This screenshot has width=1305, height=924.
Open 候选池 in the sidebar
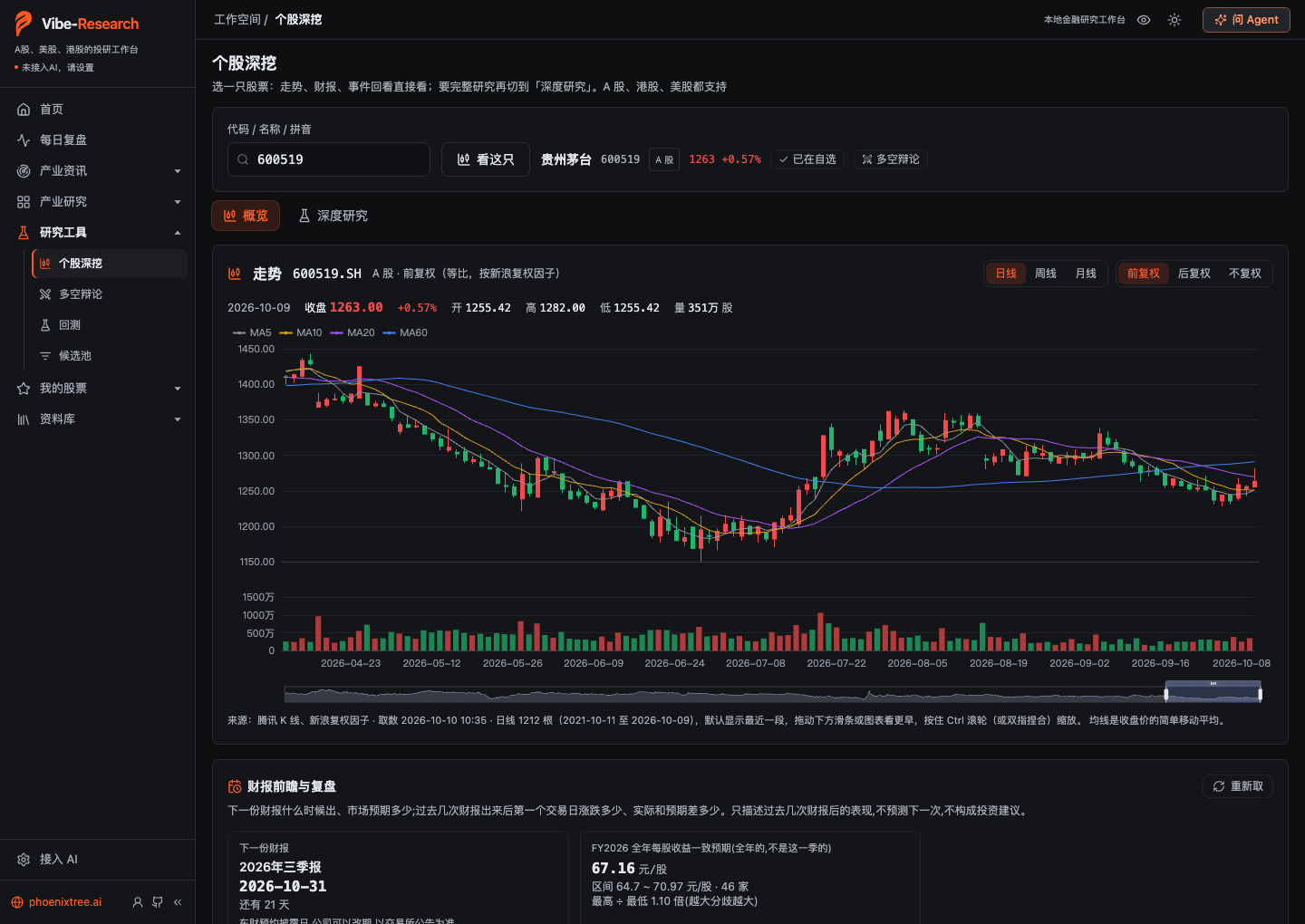point(110,356)
